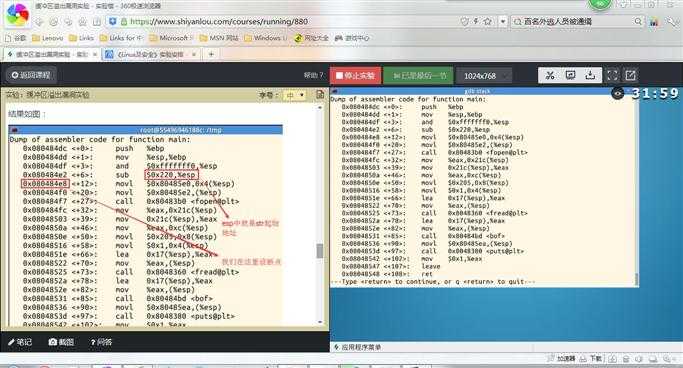The image size is (683, 368).
Task: Click the screen share icon in lab toolbar
Action: pyautogui.click(x=570, y=75)
